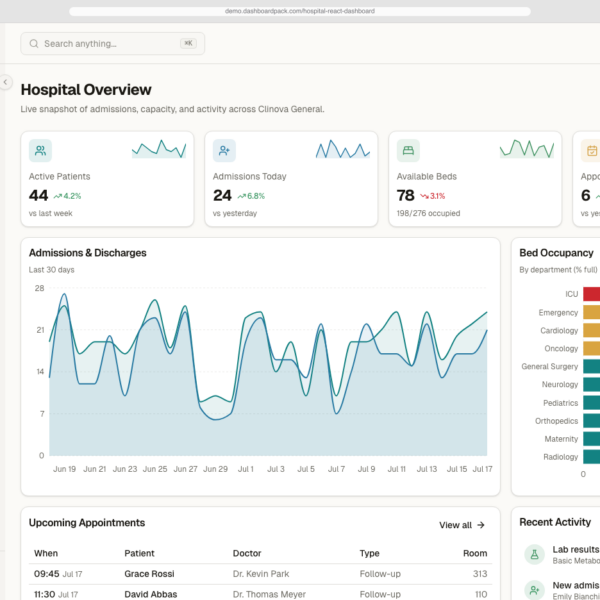The width and height of the screenshot is (600, 600).
Task: Click the 6.8% upward trend indicator
Action: pyautogui.click(x=251, y=196)
